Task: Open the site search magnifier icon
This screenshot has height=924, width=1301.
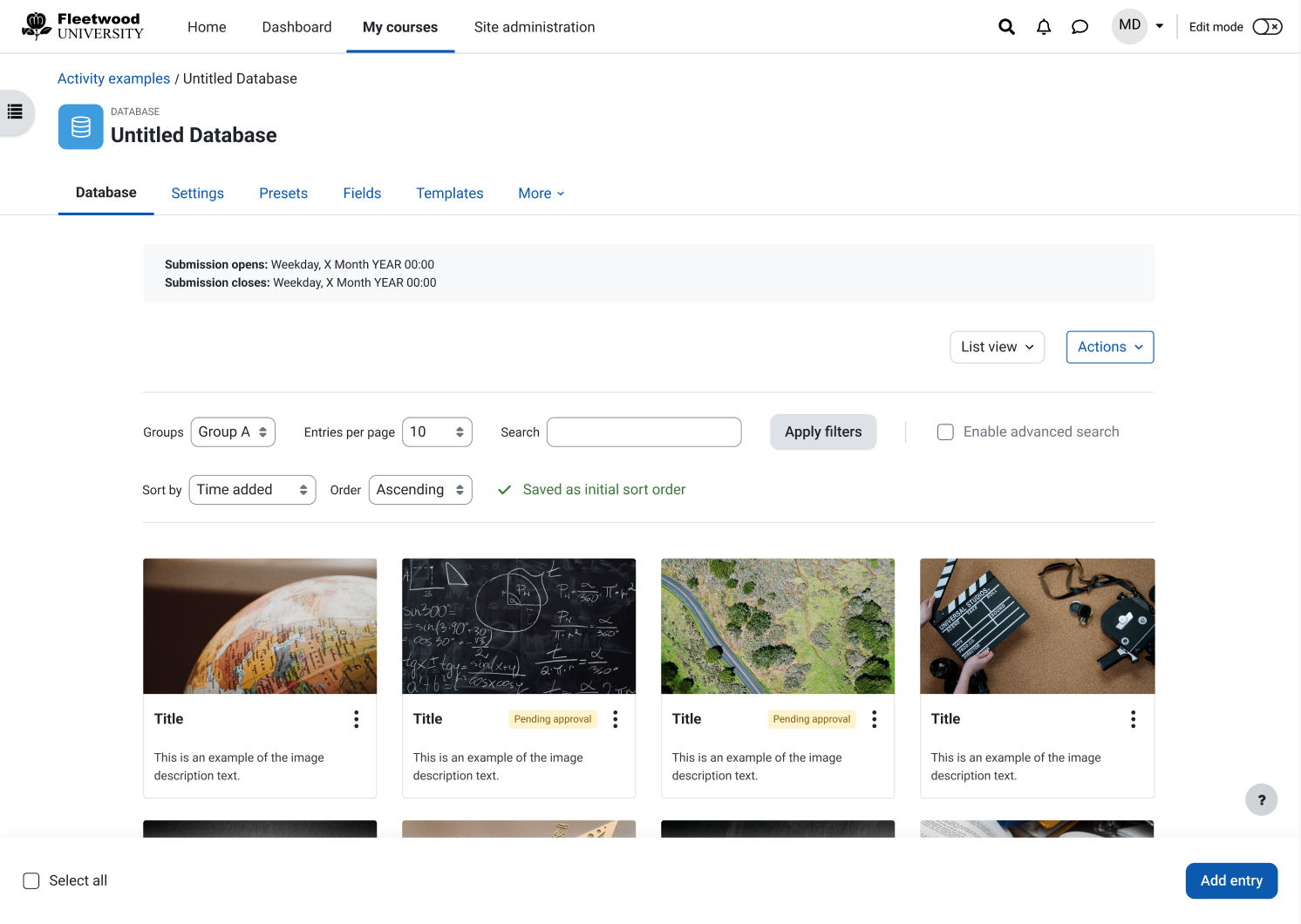Action: [x=1006, y=27]
